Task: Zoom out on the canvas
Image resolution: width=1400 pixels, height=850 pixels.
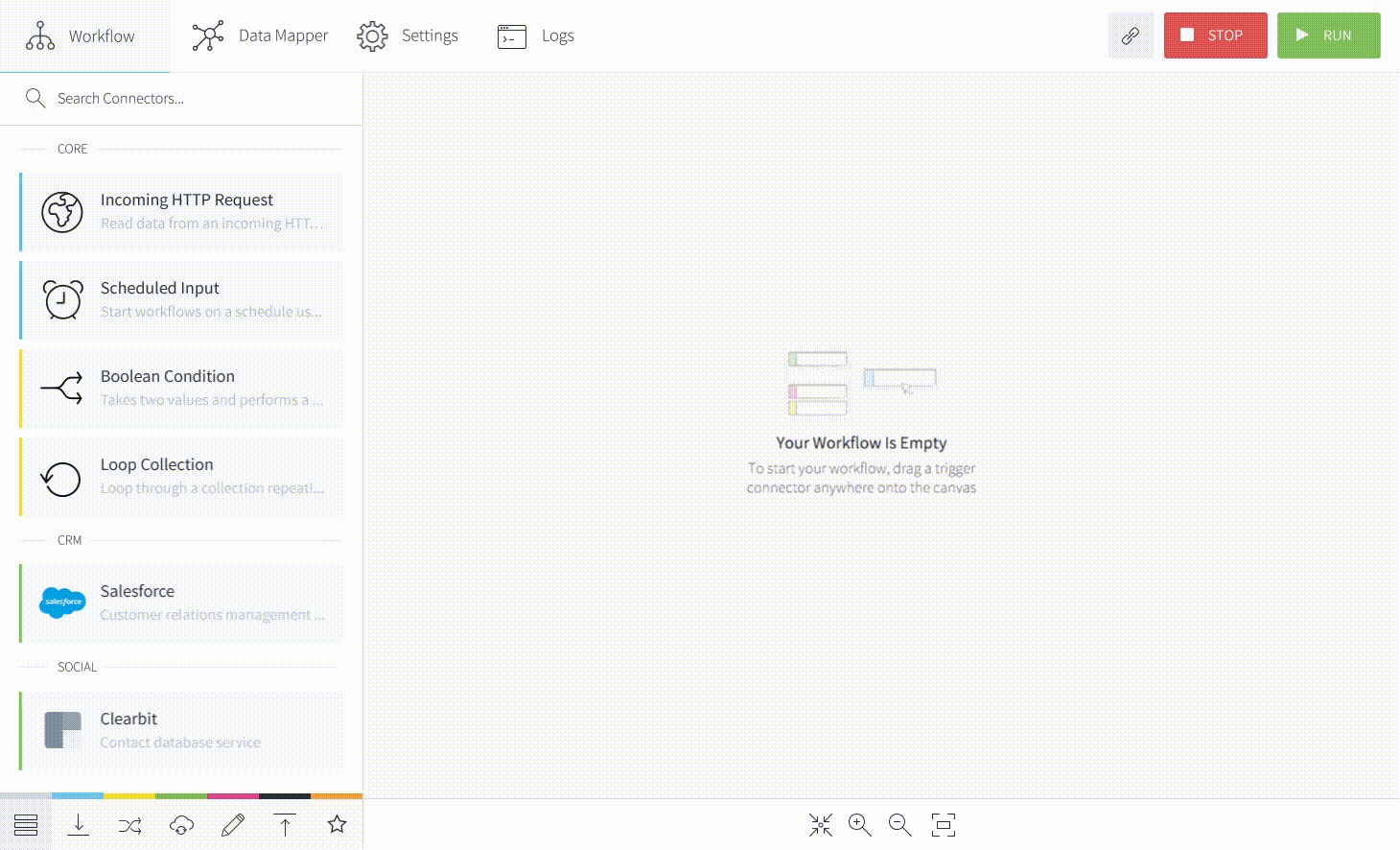Action: pyautogui.click(x=900, y=825)
